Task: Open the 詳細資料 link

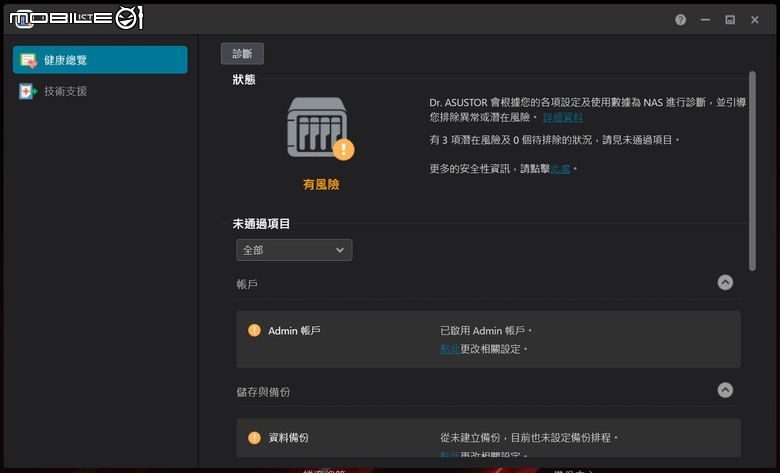Action: click(x=562, y=117)
